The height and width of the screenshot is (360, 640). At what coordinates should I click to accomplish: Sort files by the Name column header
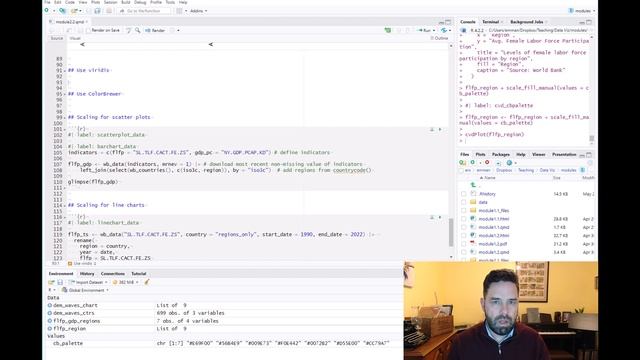pos(490,178)
